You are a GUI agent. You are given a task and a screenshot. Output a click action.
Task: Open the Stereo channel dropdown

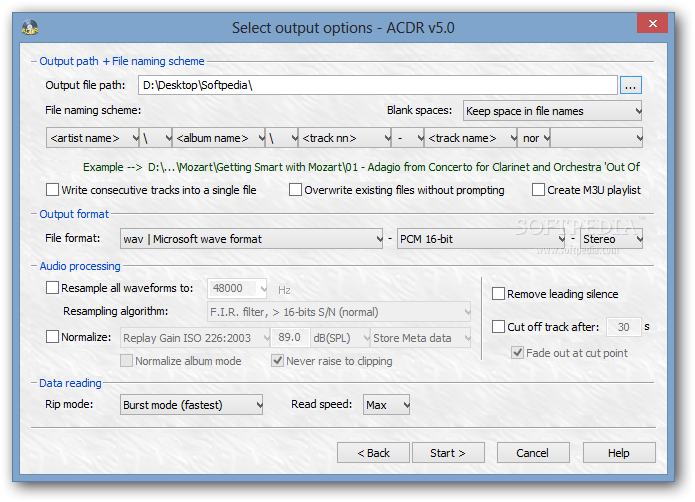pos(611,239)
